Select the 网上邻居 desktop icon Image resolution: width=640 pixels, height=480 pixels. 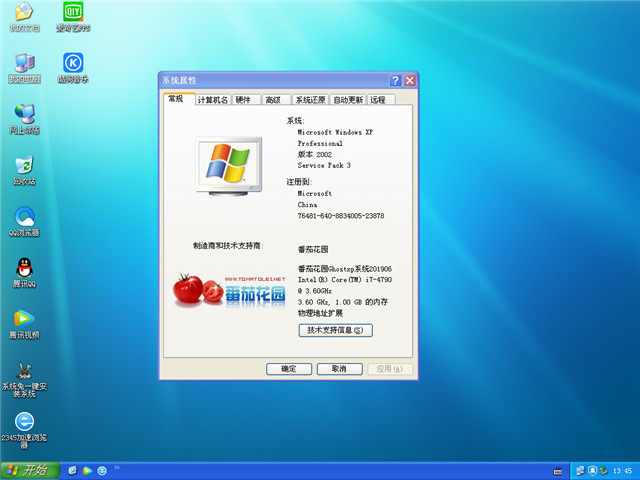tap(24, 119)
